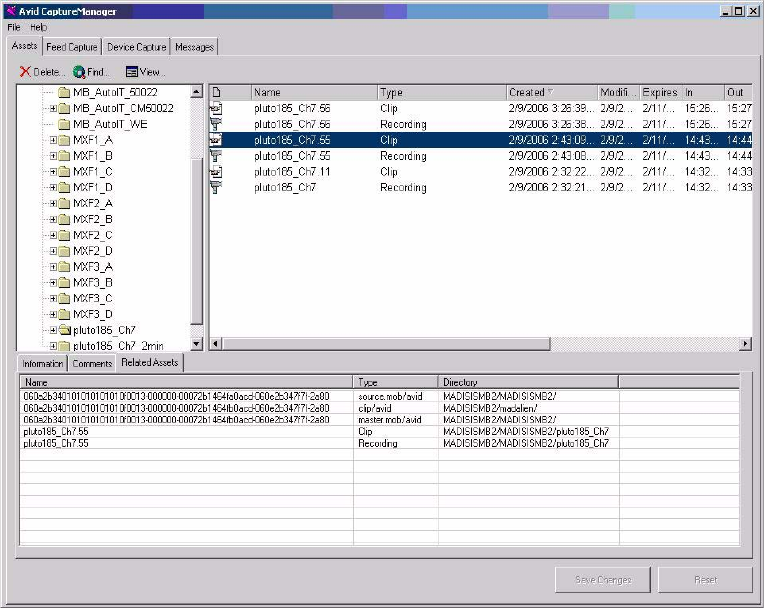Select the pluto185_Ch7.11 name cell
The width and height of the screenshot is (764, 608).
tap(292, 172)
